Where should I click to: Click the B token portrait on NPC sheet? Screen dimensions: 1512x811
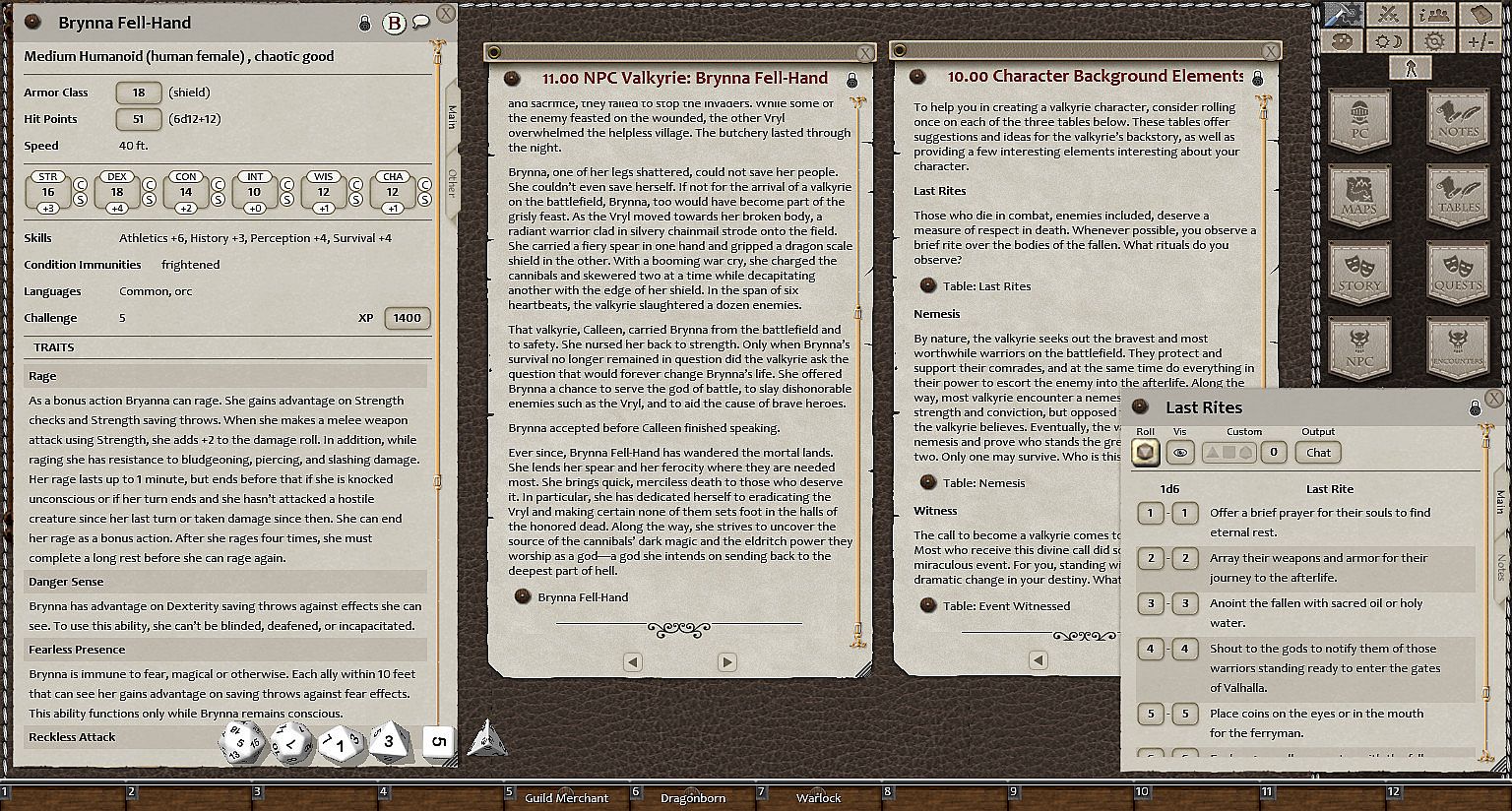394,23
